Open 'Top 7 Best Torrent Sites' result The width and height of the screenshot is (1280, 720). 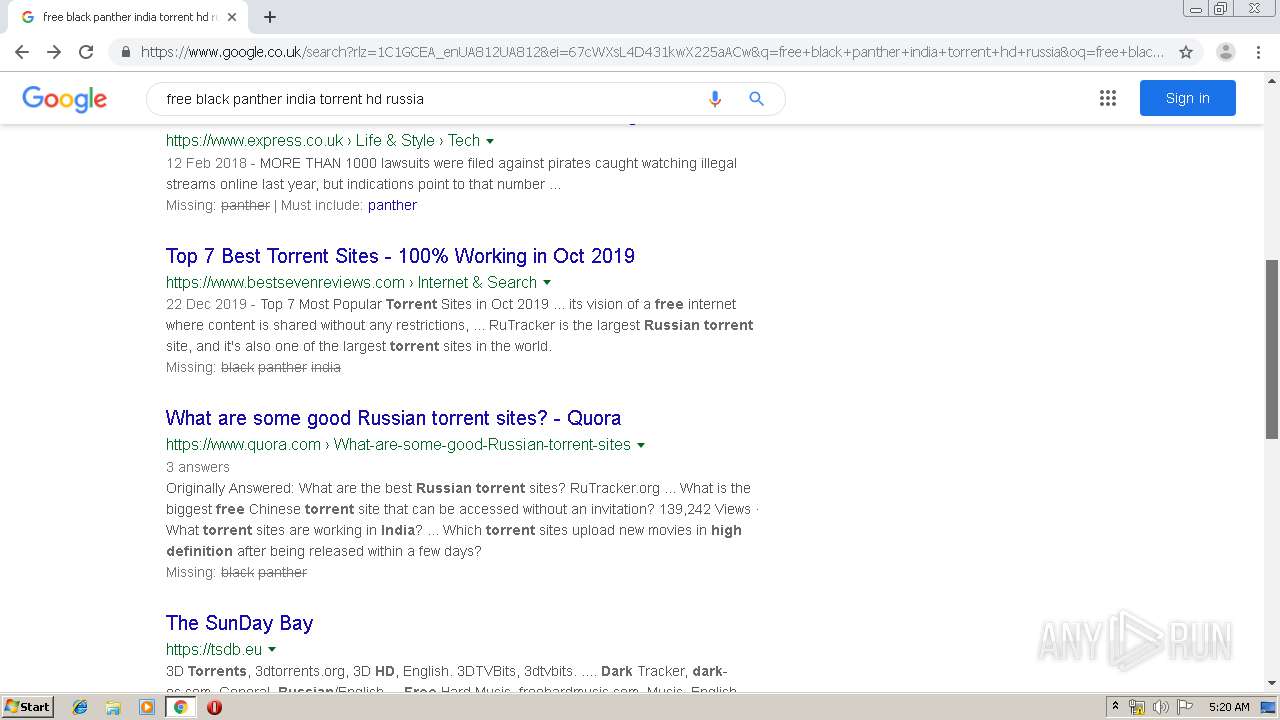coord(400,256)
